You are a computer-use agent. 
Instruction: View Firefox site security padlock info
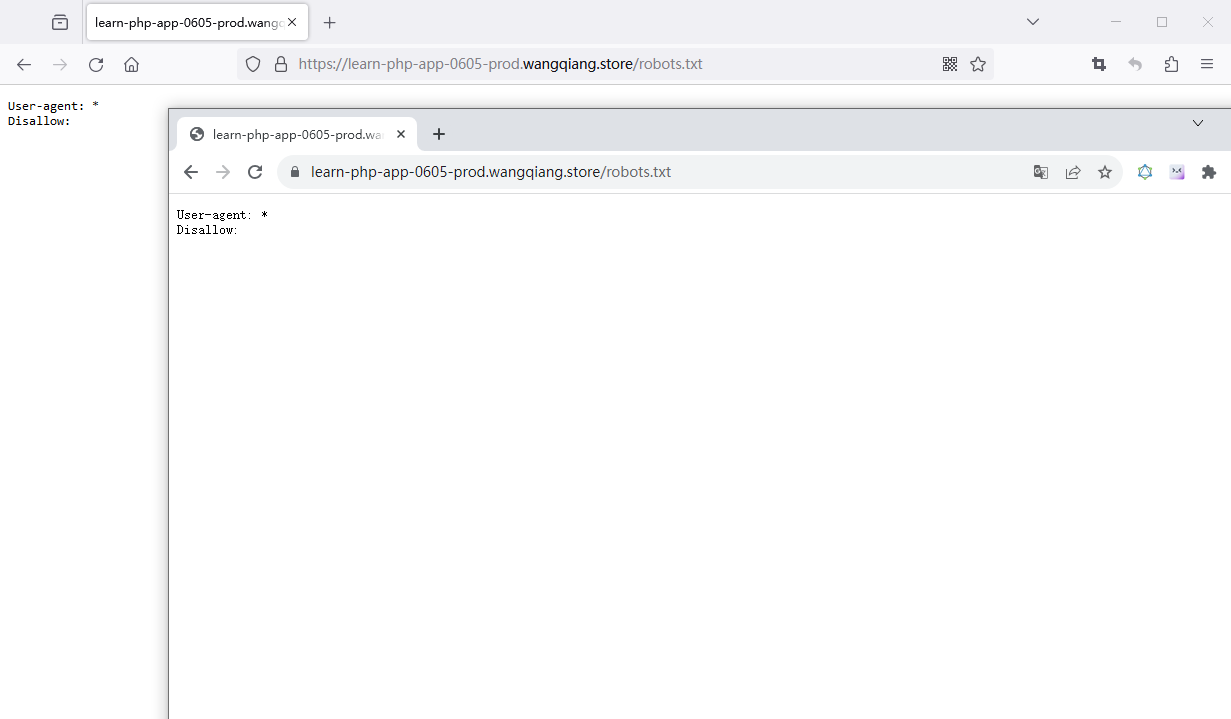281,64
